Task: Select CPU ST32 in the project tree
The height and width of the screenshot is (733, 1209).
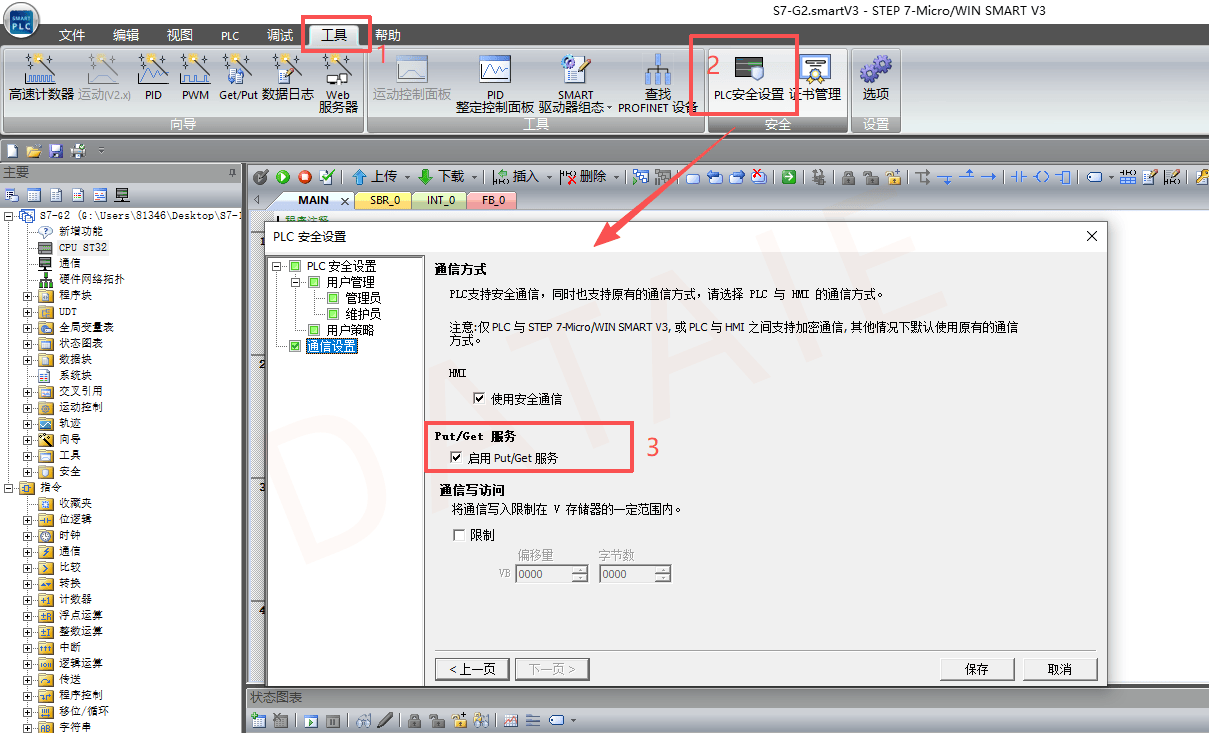Action: (x=82, y=247)
